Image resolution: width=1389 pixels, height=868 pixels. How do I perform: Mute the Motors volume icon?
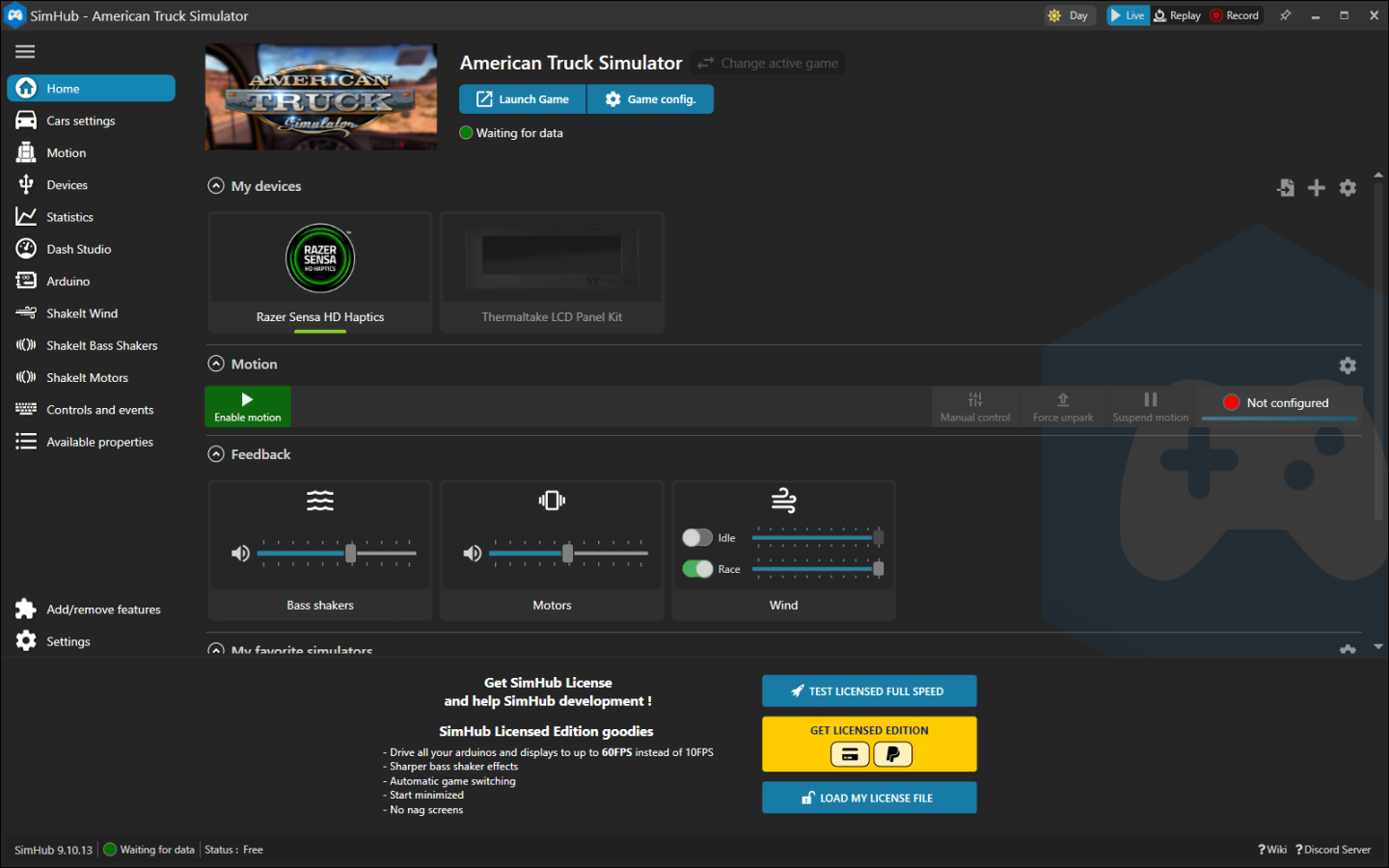pos(472,554)
